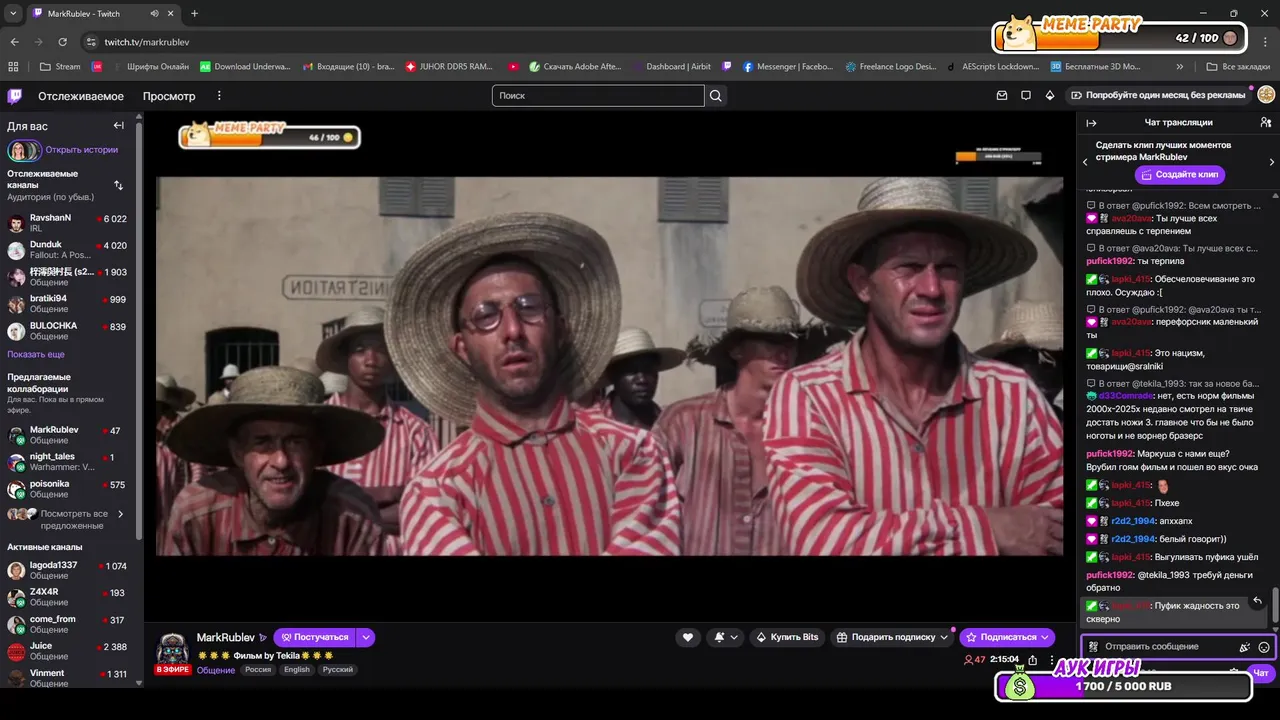Open the Stream bookmarks folder

60,67
